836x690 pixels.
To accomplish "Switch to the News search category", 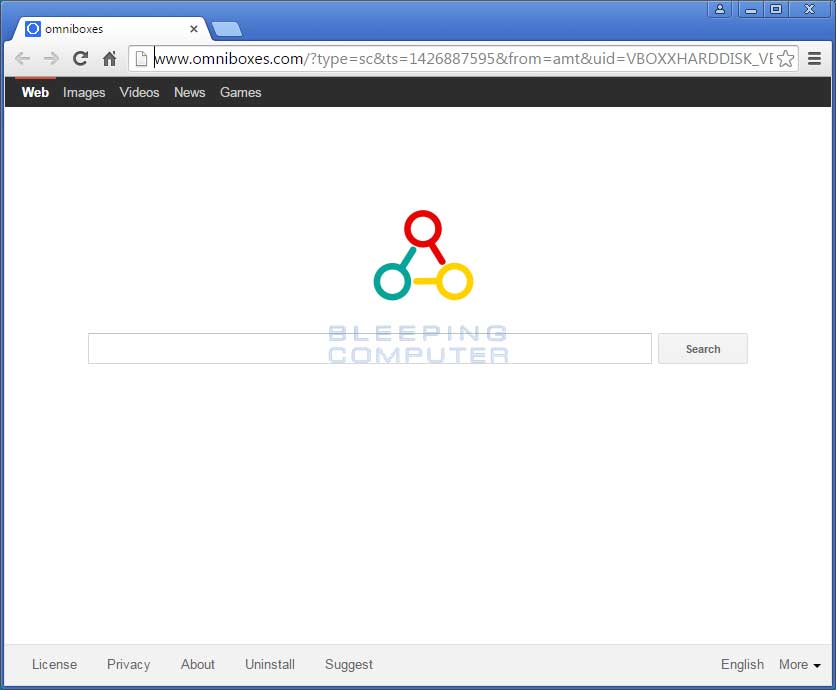I will [x=189, y=92].
